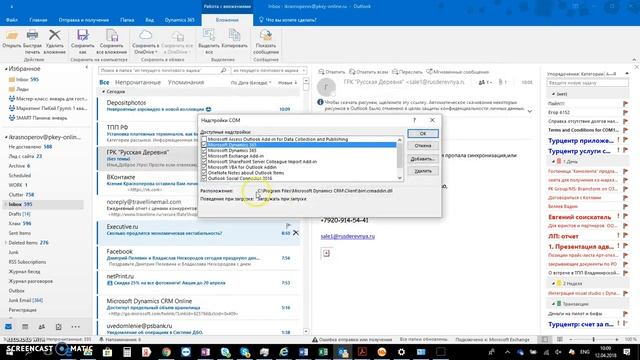
Task: Toggle OneNote Notes about Outlook Items checkbox
Action: tap(204, 173)
